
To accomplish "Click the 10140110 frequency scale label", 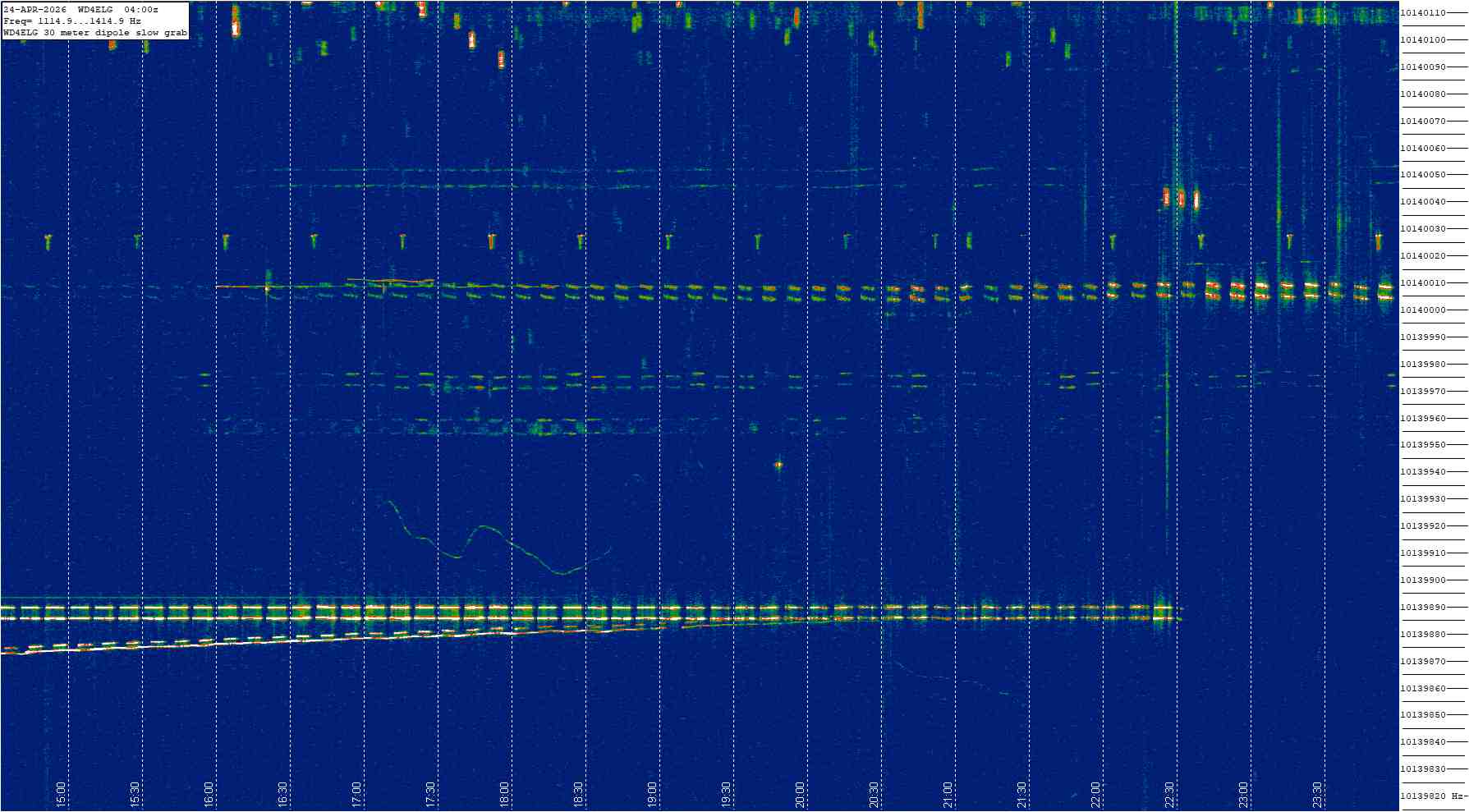I will pos(1423,13).
